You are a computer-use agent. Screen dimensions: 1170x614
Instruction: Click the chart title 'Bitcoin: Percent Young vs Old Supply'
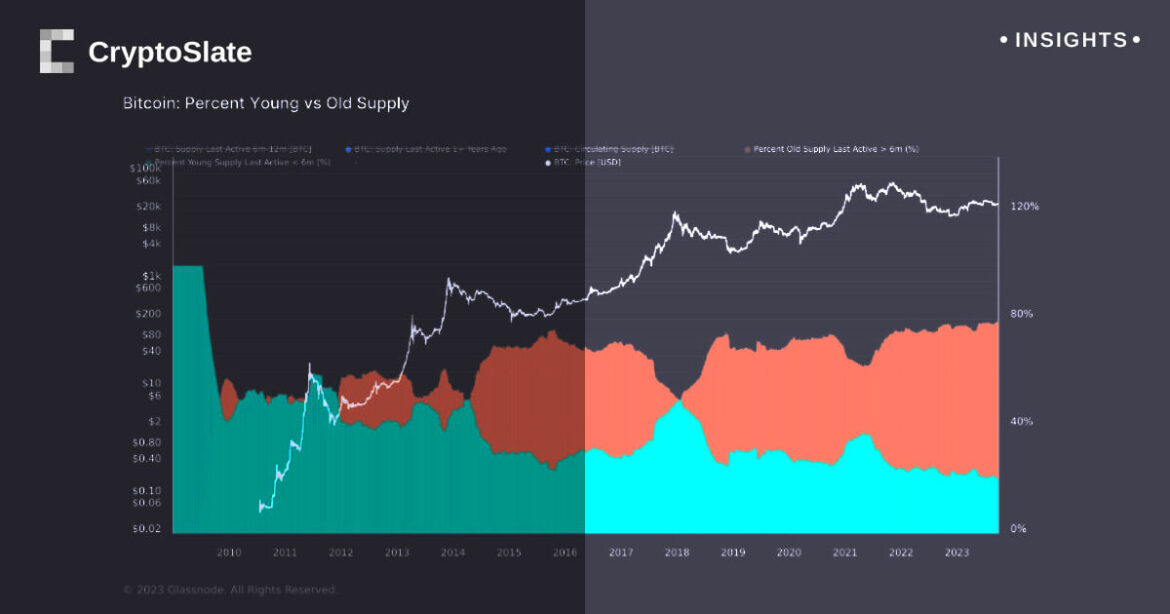[x=266, y=103]
